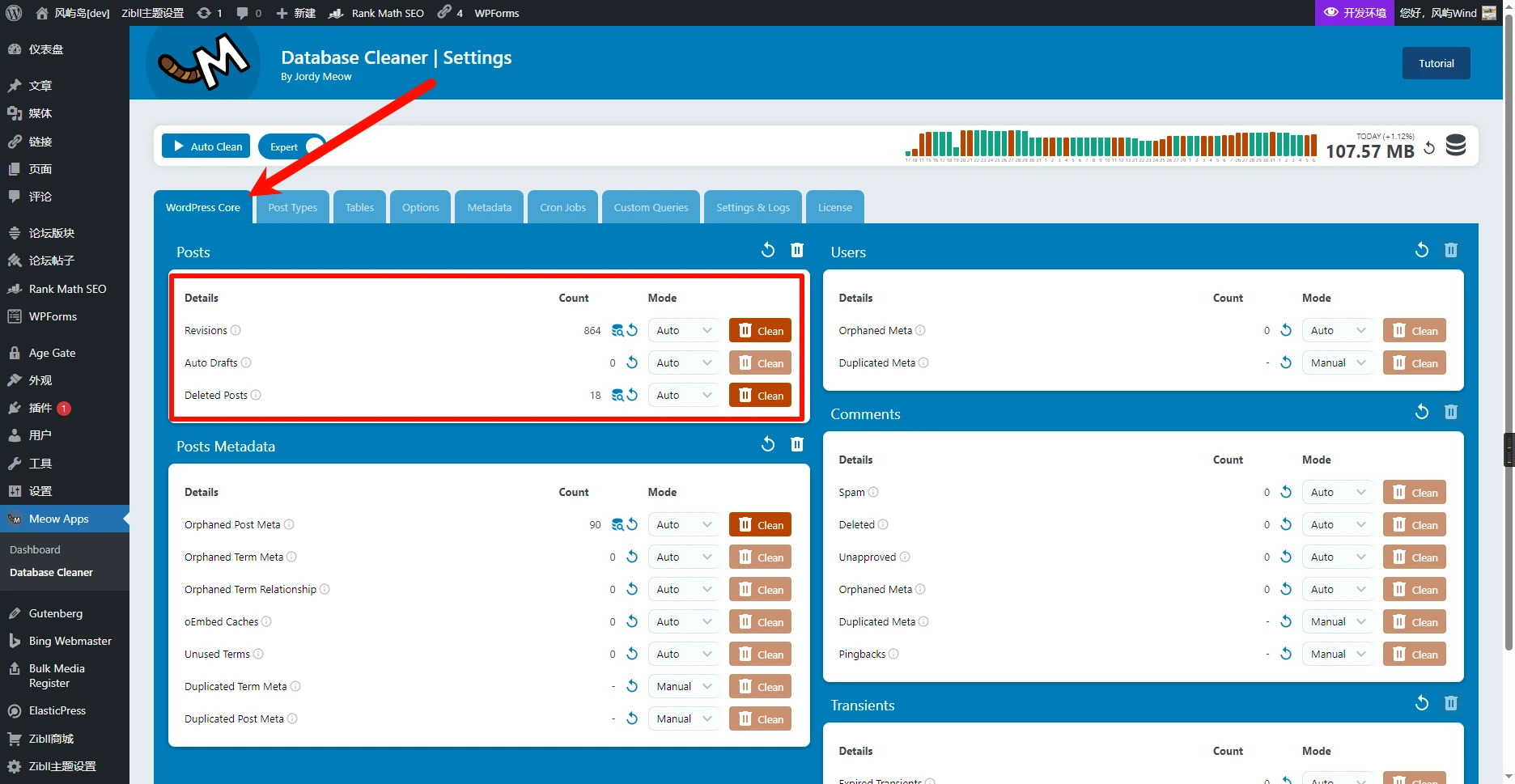Open the Mode dropdown for Pingbacks

[x=1338, y=654]
